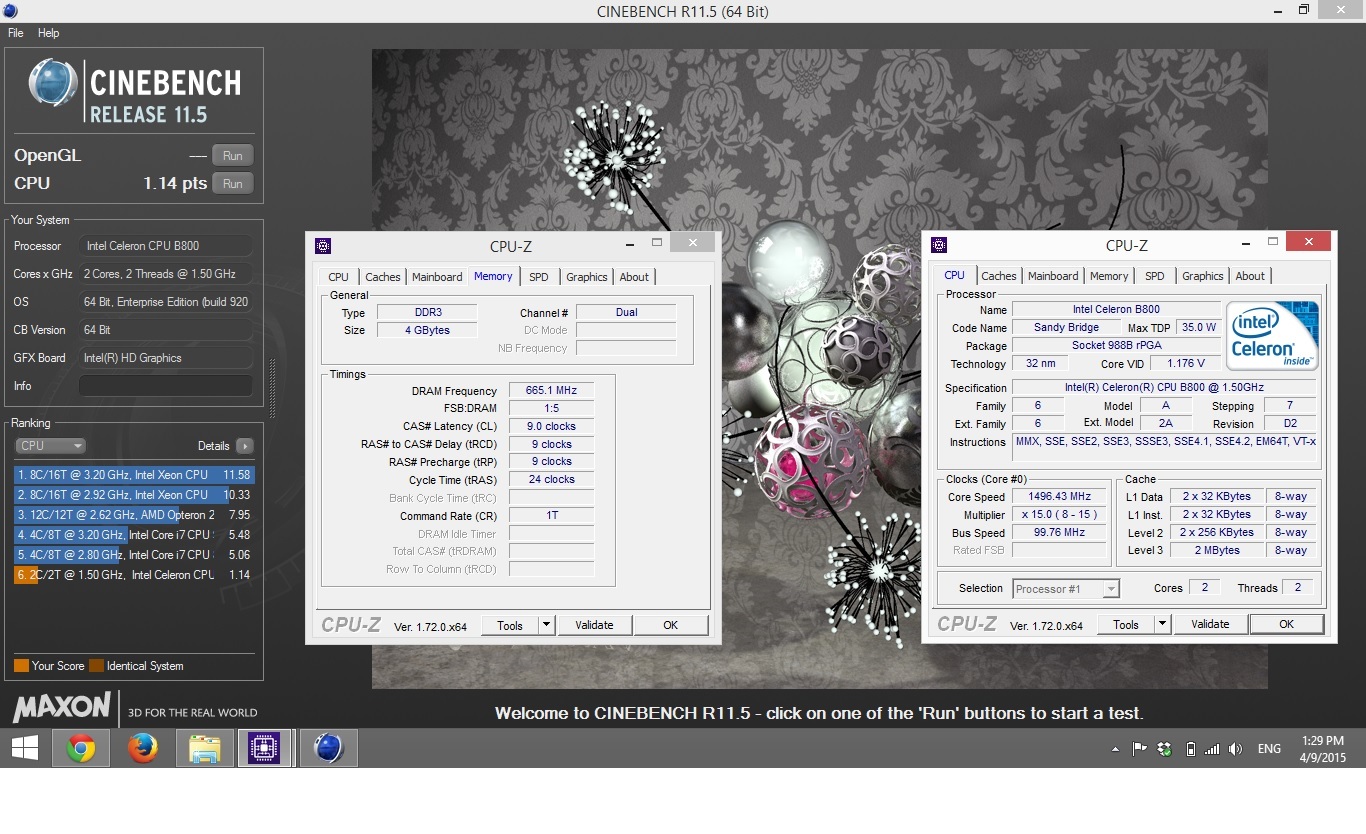This screenshot has height=834, width=1366.
Task: Minimize the right CPU-Z window
Action: pyautogui.click(x=1246, y=242)
